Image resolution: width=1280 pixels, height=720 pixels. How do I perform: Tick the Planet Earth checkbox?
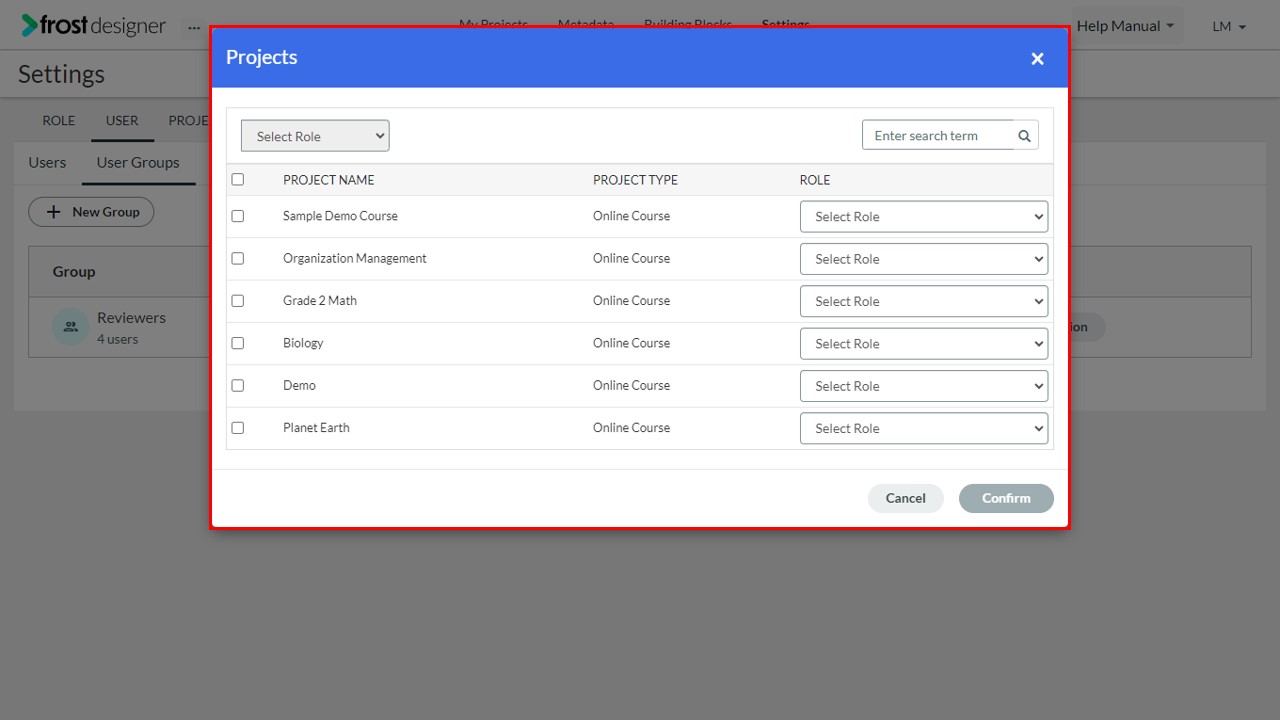pos(238,428)
